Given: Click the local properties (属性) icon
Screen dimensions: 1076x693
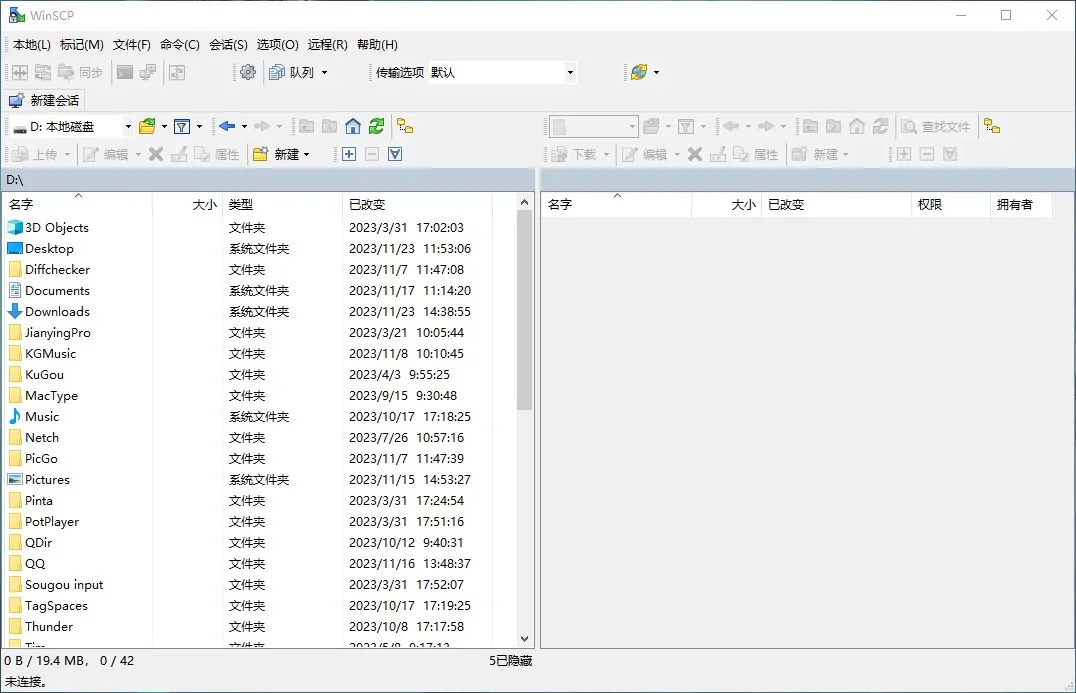Looking at the screenshot, I should click(x=216, y=154).
